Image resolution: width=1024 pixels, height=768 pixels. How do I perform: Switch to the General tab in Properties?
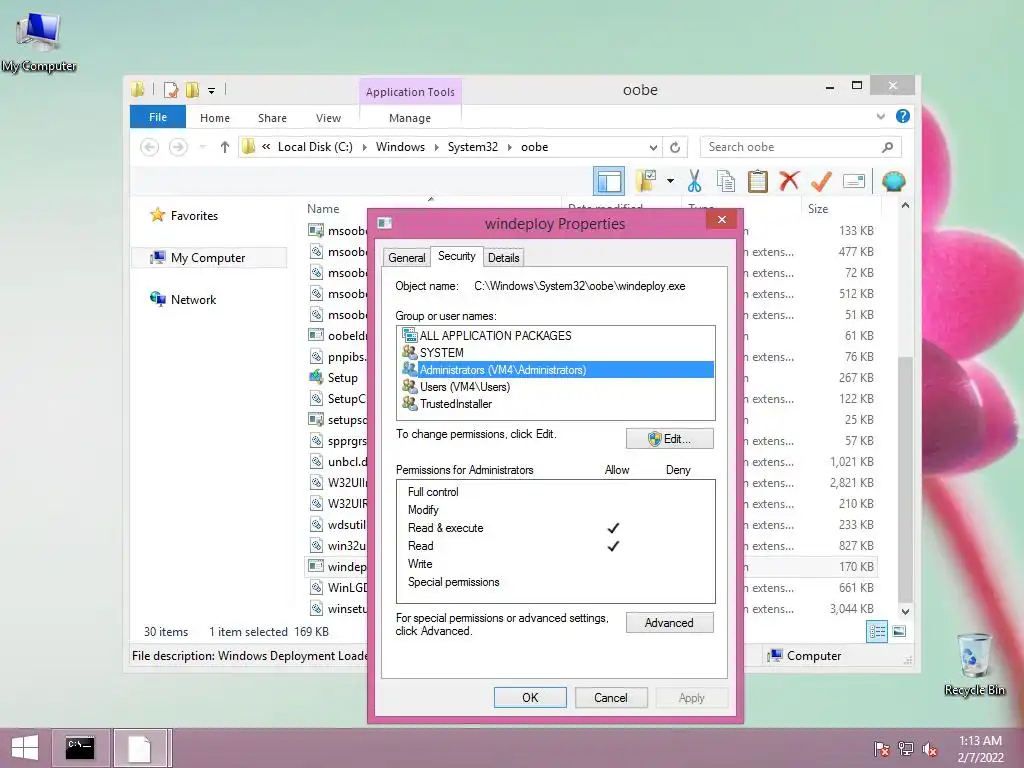click(407, 257)
